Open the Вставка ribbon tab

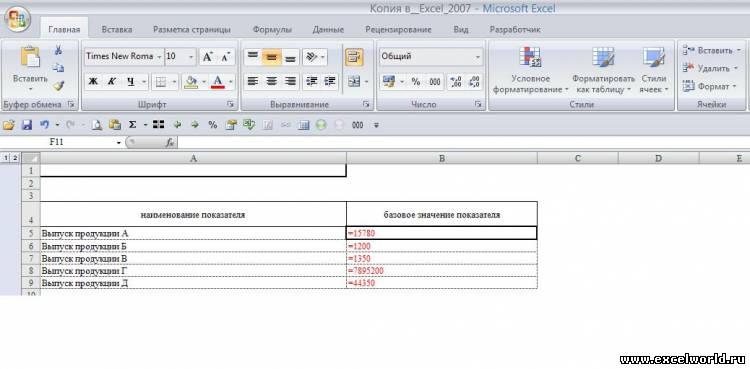117,29
